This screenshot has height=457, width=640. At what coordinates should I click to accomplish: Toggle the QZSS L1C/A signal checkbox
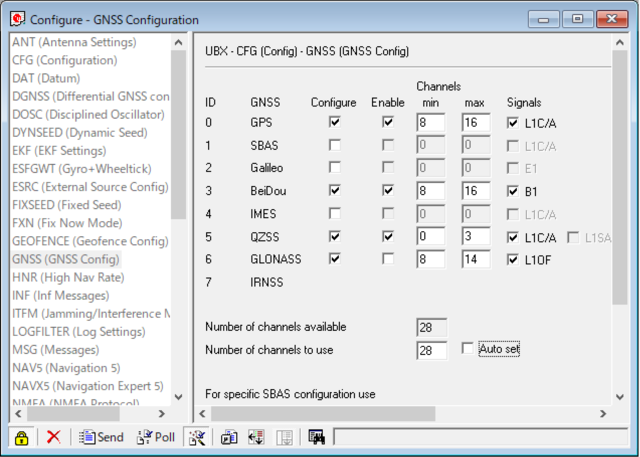(x=513, y=237)
